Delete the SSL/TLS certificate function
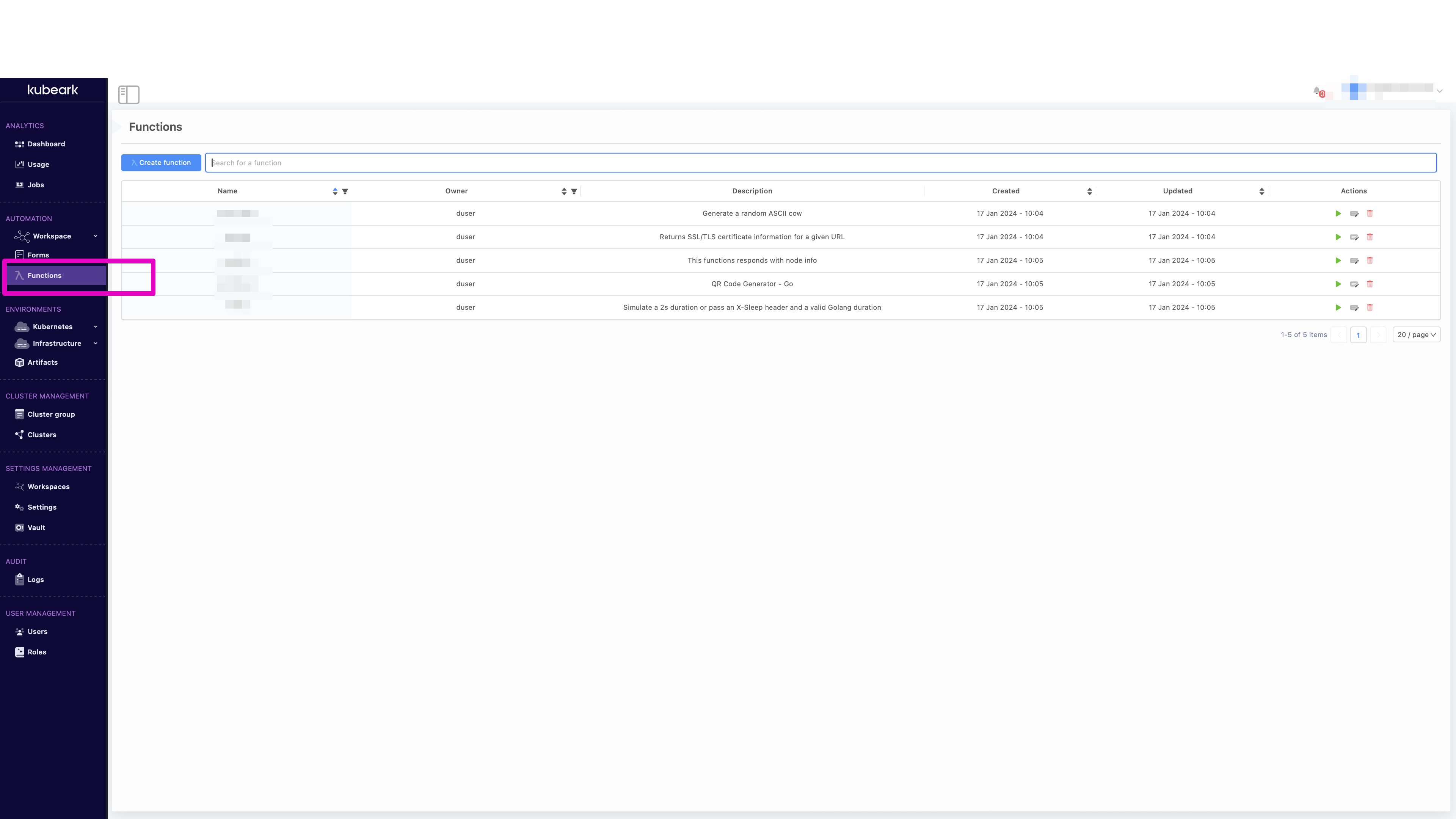 click(1370, 237)
